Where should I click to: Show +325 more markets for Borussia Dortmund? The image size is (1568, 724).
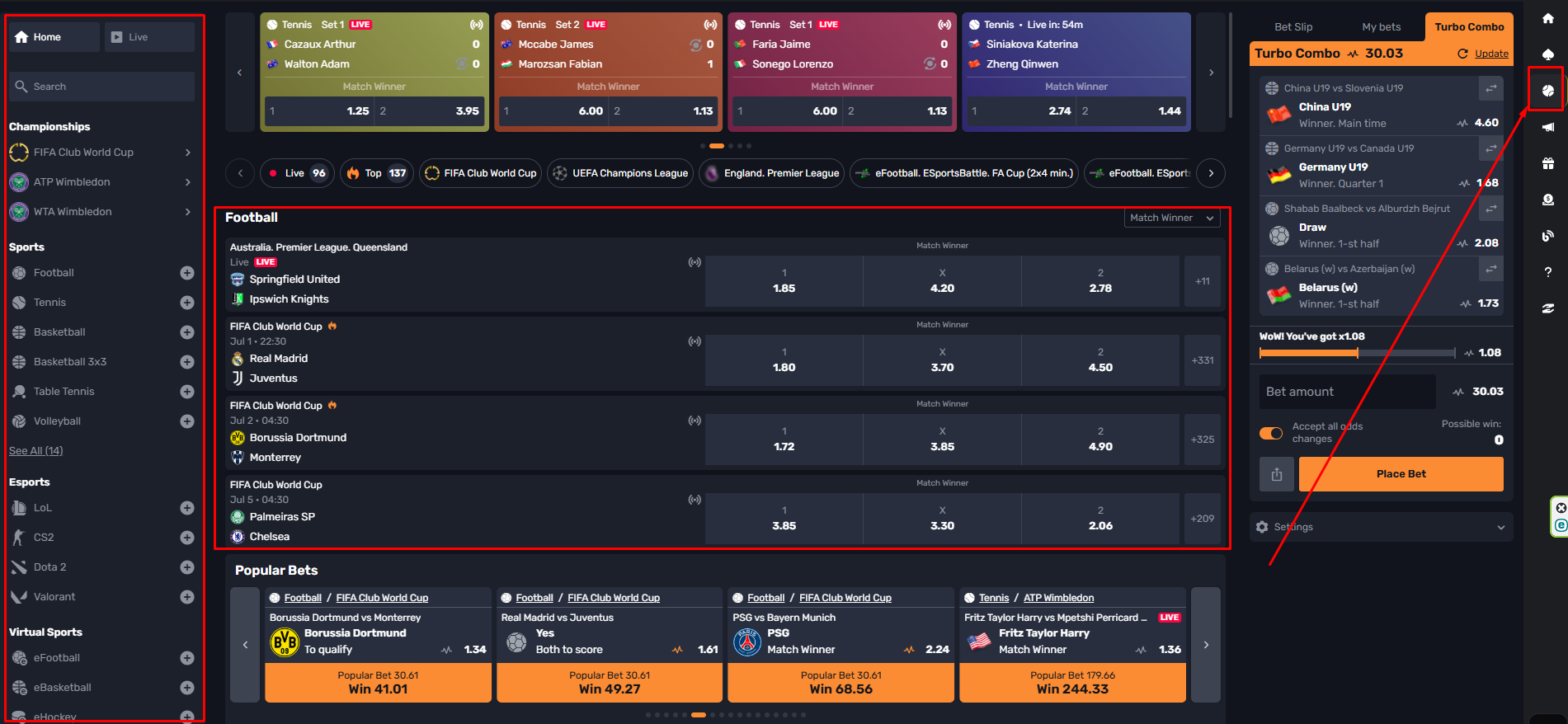[x=1203, y=440]
